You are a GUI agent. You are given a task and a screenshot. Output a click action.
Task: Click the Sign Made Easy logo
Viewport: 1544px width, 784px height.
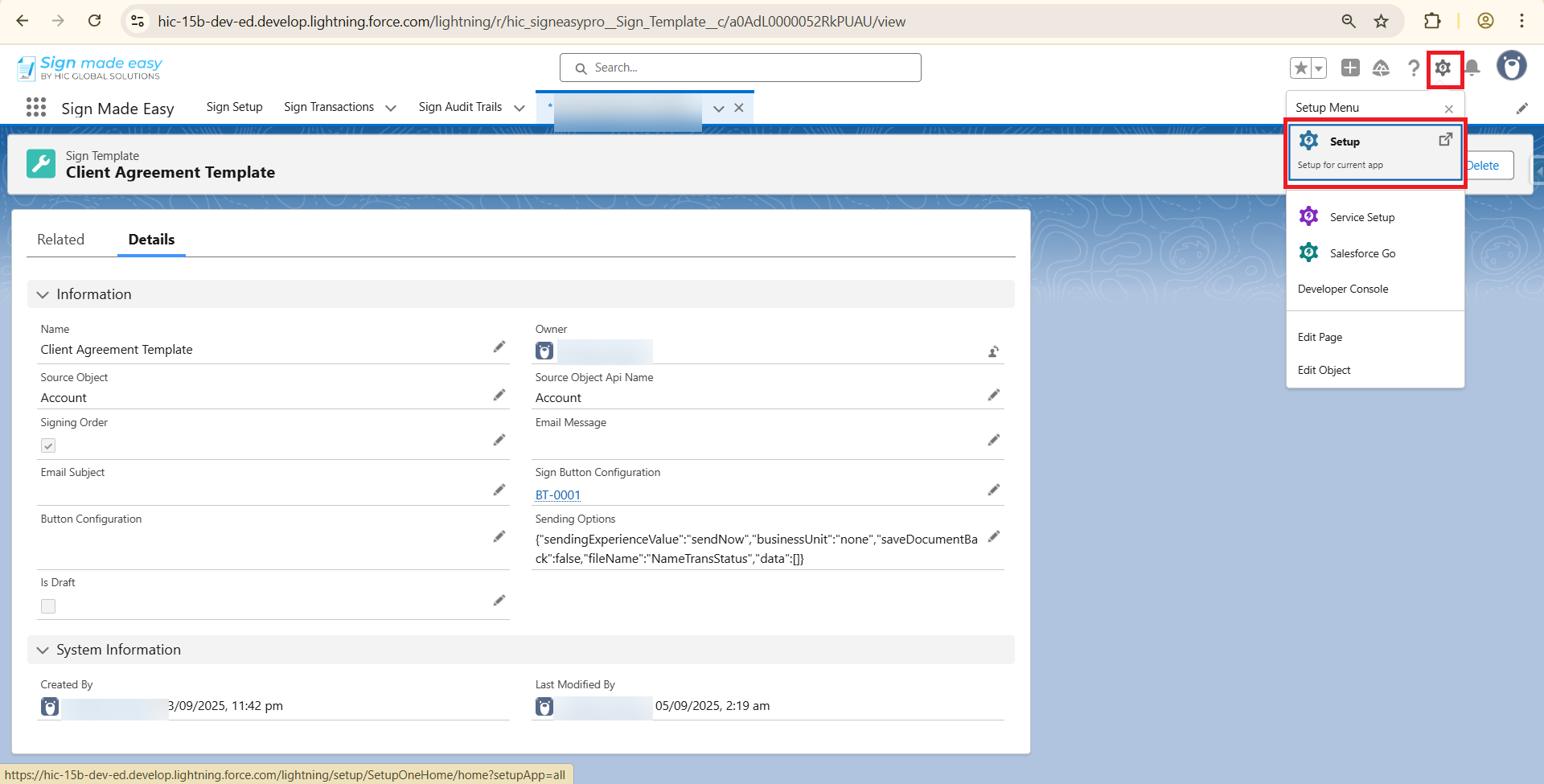[x=89, y=68]
